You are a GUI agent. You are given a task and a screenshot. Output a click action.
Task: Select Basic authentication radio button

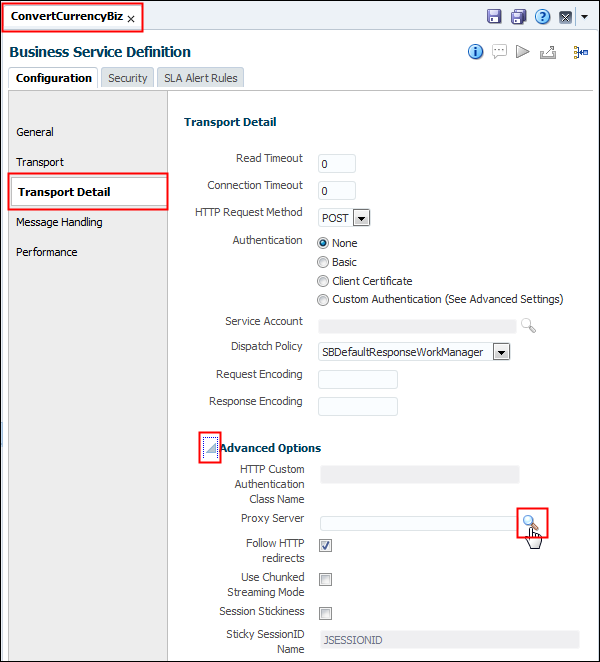pyautogui.click(x=323, y=262)
